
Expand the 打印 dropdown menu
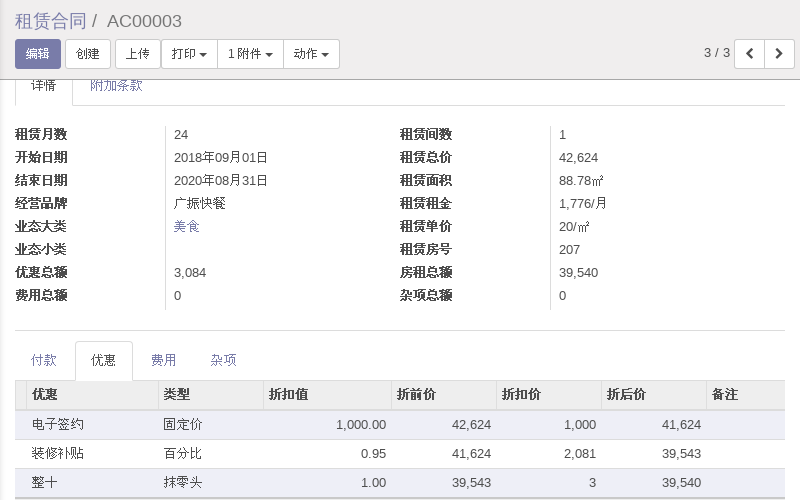(x=189, y=54)
